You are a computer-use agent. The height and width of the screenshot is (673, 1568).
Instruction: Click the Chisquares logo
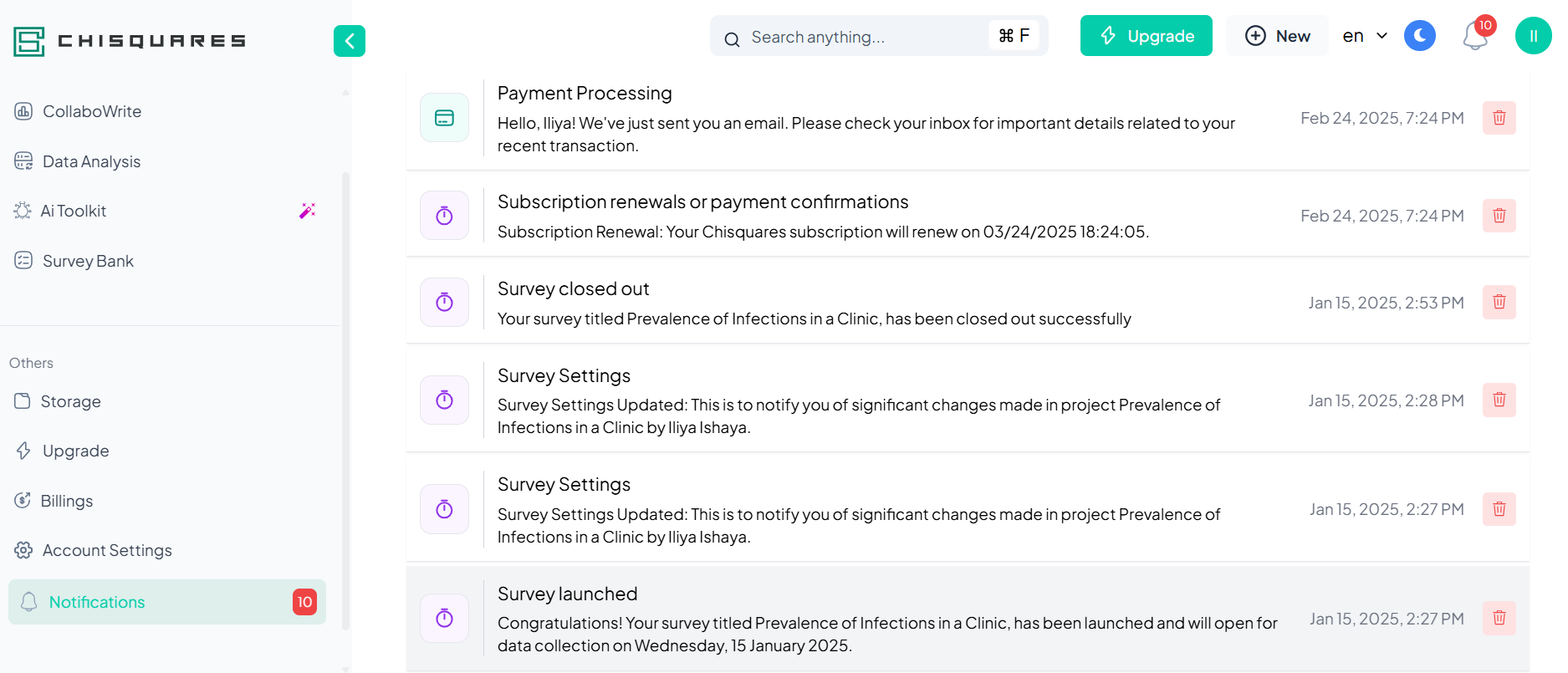pyautogui.click(x=130, y=41)
